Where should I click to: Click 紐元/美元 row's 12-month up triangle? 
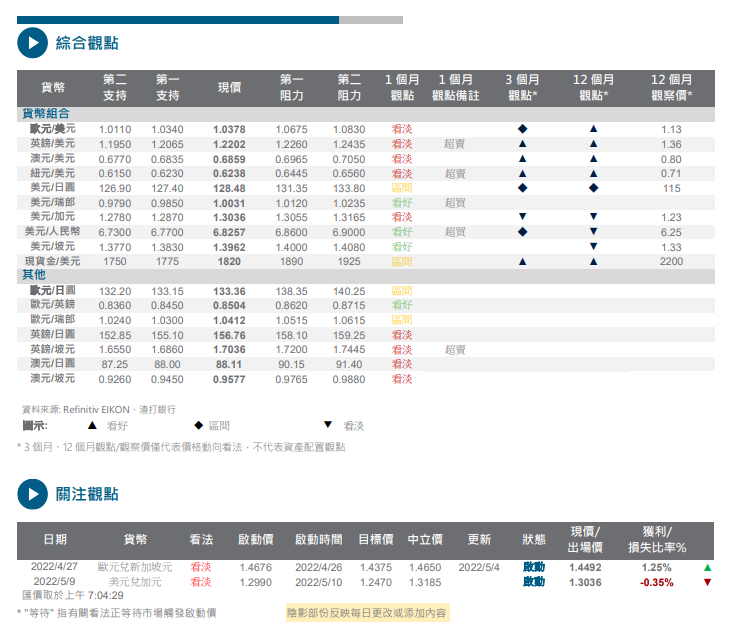pyautogui.click(x=594, y=173)
